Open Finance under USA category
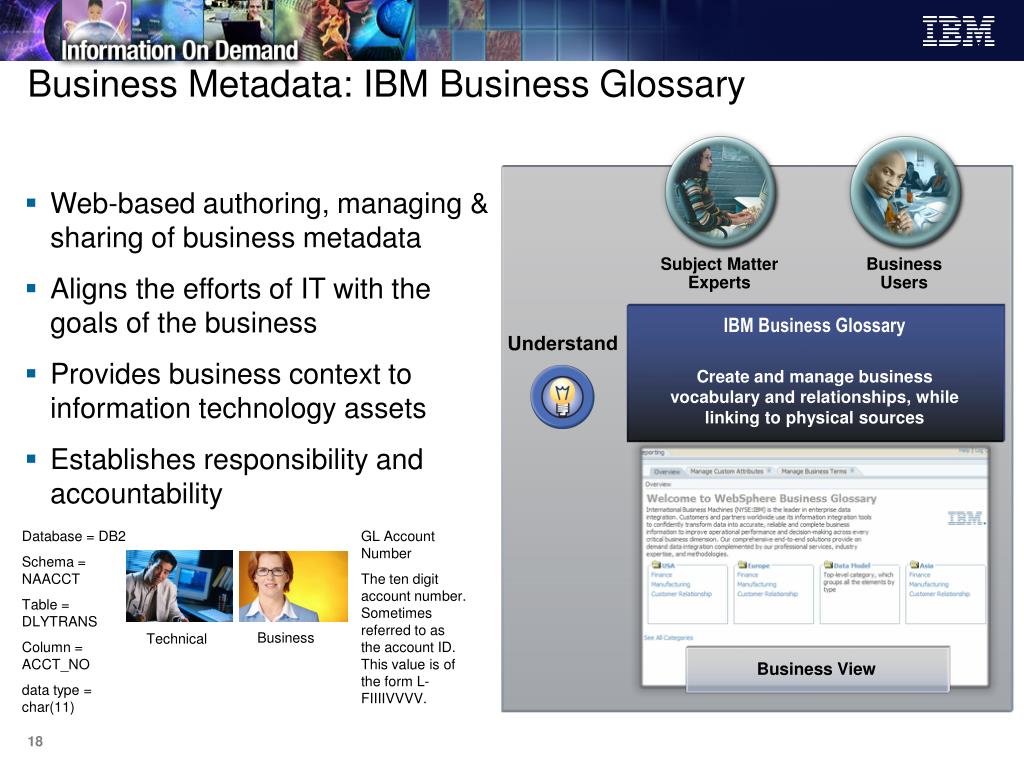 pyautogui.click(x=662, y=575)
